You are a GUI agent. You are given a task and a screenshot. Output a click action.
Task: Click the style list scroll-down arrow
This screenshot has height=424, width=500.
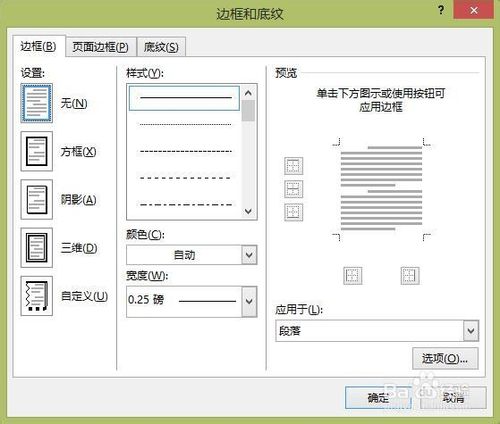(248, 211)
